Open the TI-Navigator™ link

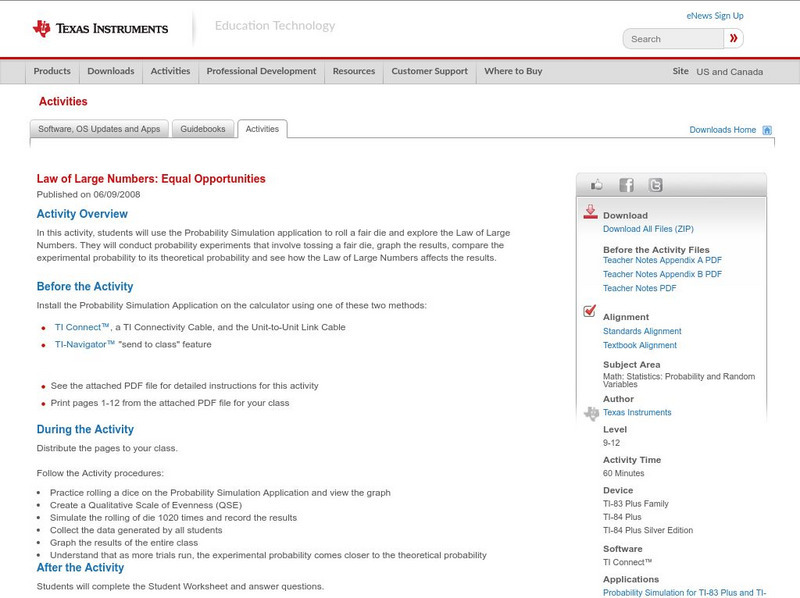coord(85,344)
